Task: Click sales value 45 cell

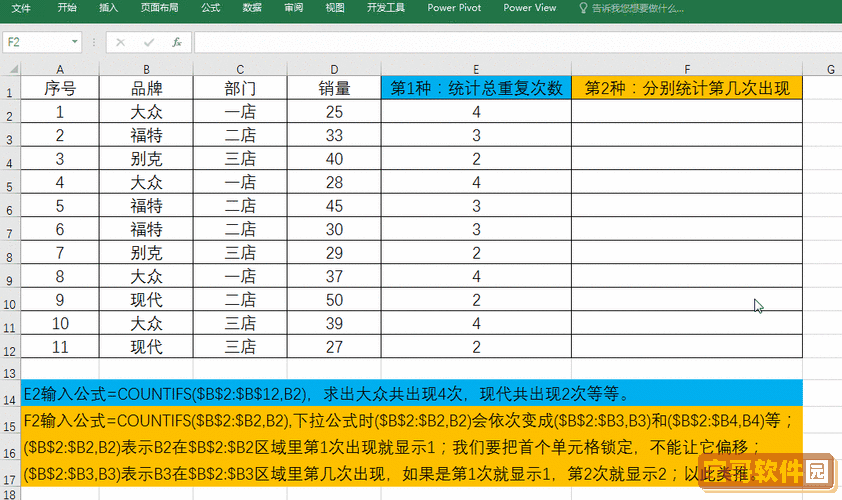Action: [334, 206]
